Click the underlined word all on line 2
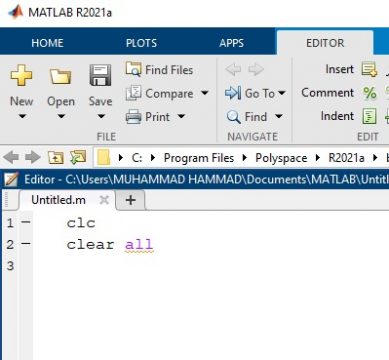The height and width of the screenshot is (360, 389). coord(139,245)
